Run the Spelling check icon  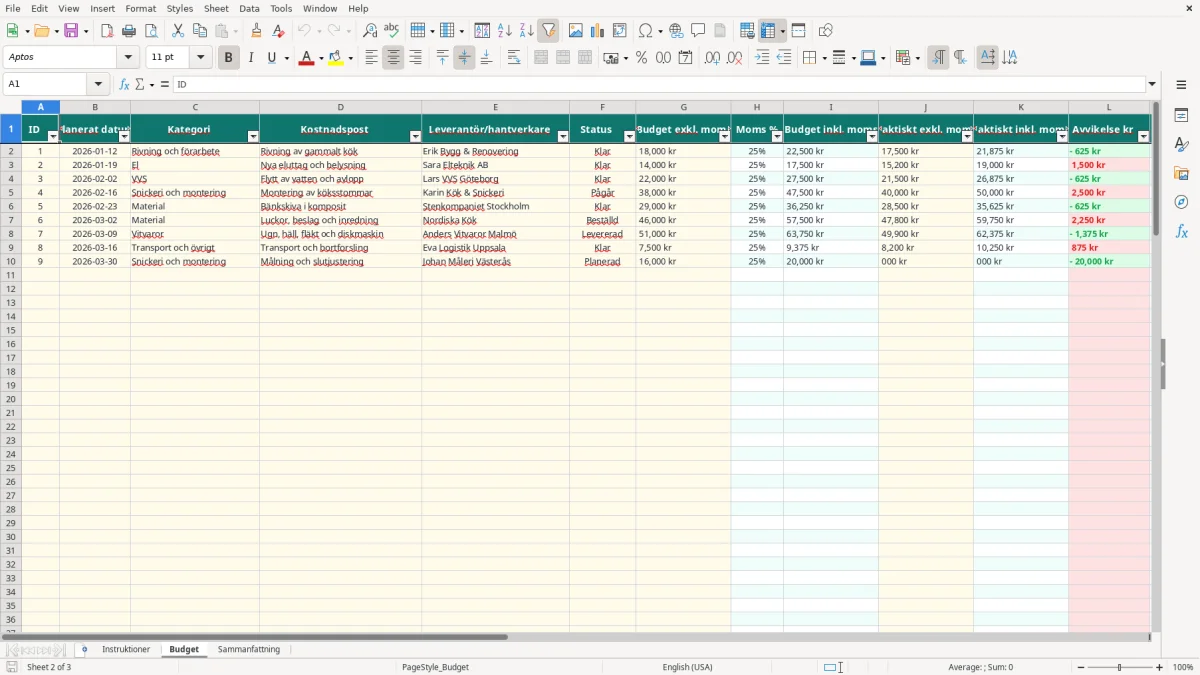[x=392, y=31]
